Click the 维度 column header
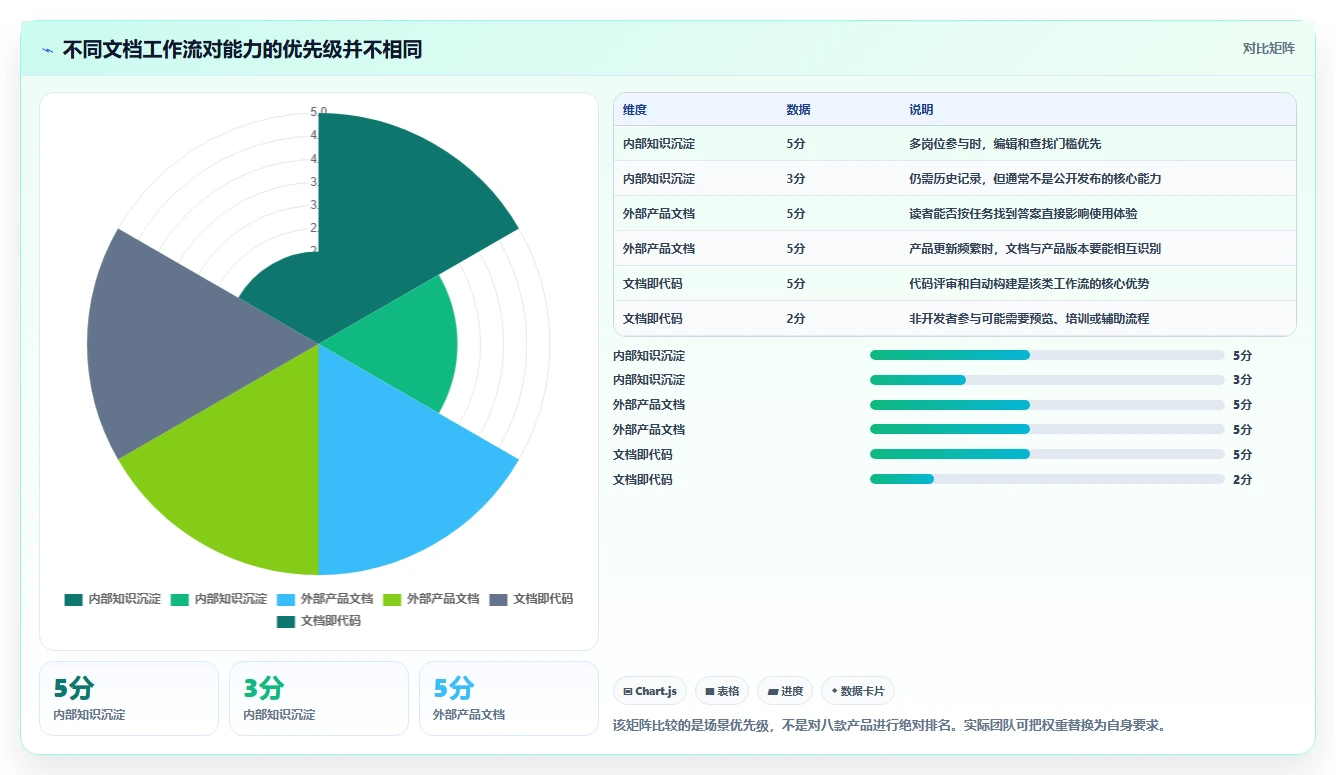Image resolution: width=1336 pixels, height=775 pixels. click(x=635, y=110)
